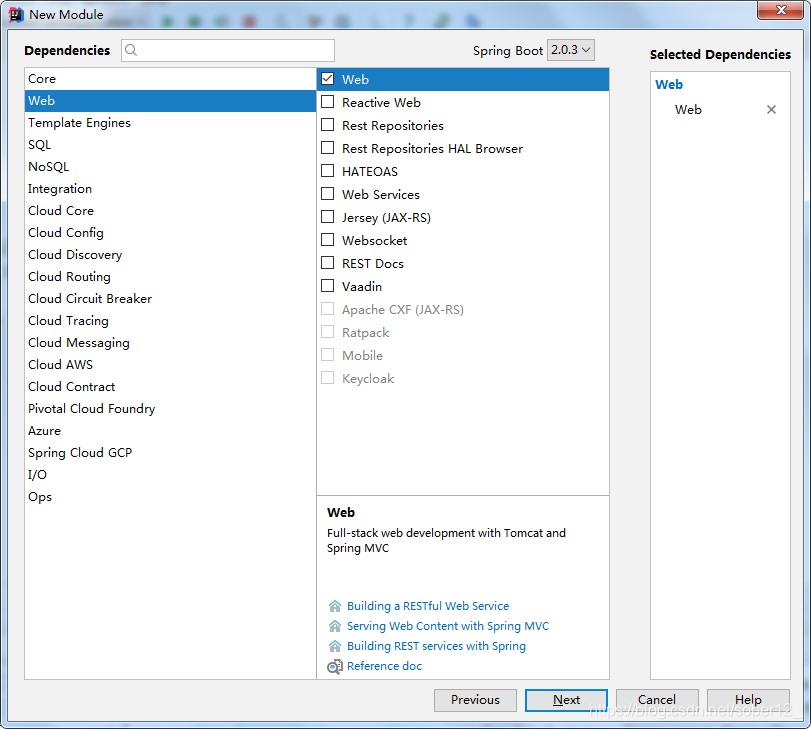The height and width of the screenshot is (729, 811).
Task: Click the house icon beside Serving Web Content
Action: pyautogui.click(x=335, y=626)
